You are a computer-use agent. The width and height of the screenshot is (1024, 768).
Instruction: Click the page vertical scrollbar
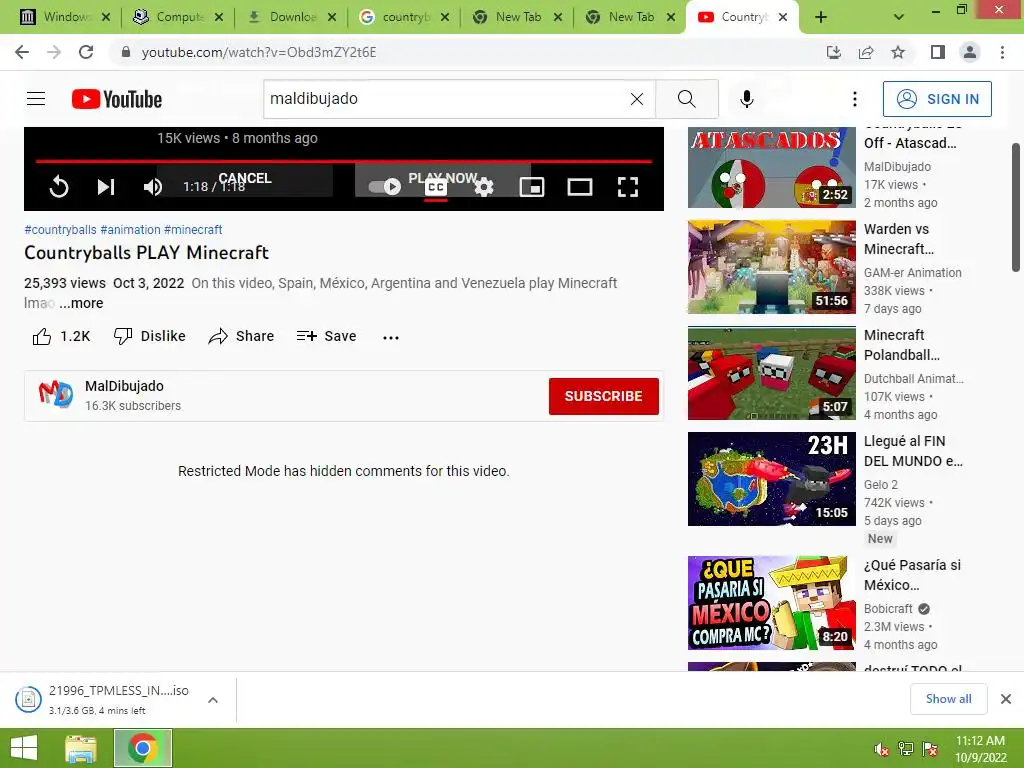click(x=1016, y=207)
